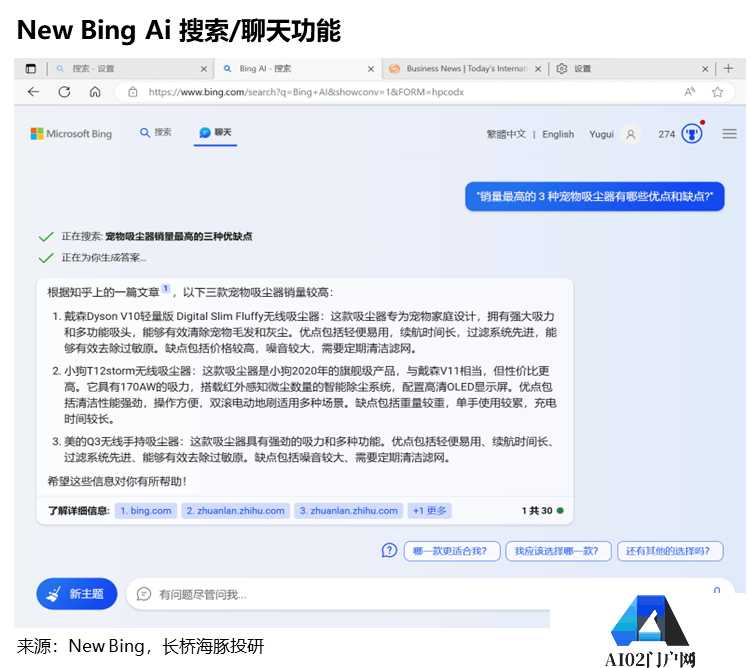Screen dimensions: 750x668
Task: Reload the page with refresh icon
Action: [x=64, y=92]
